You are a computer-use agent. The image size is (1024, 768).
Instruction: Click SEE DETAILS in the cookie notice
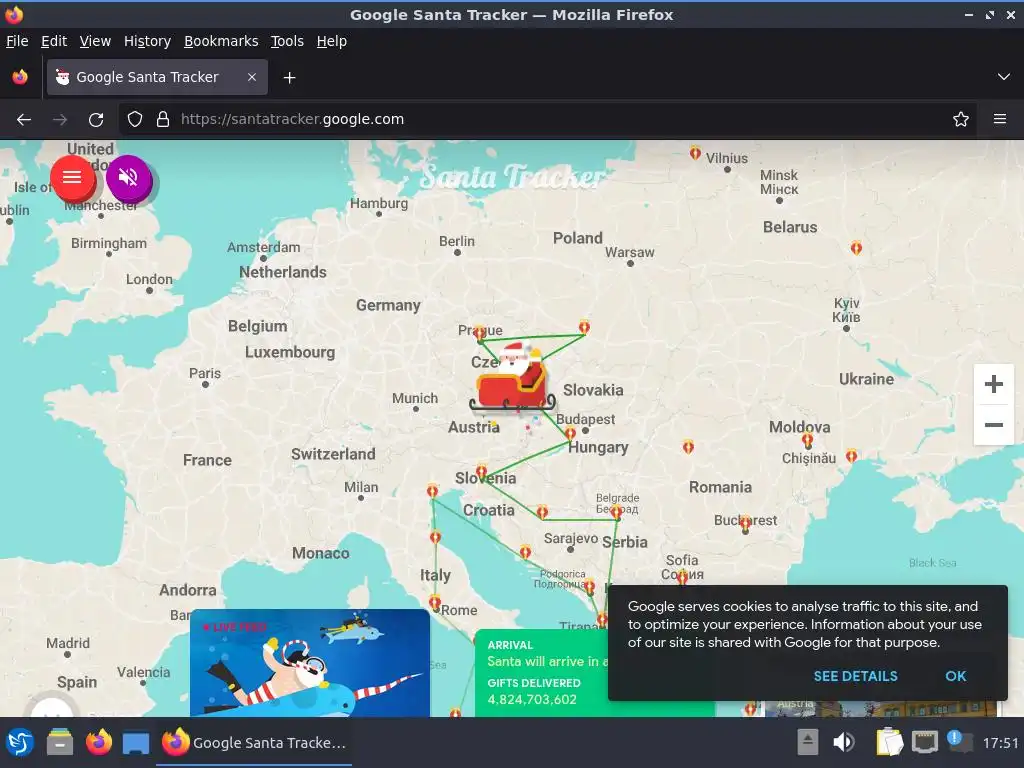tap(856, 676)
